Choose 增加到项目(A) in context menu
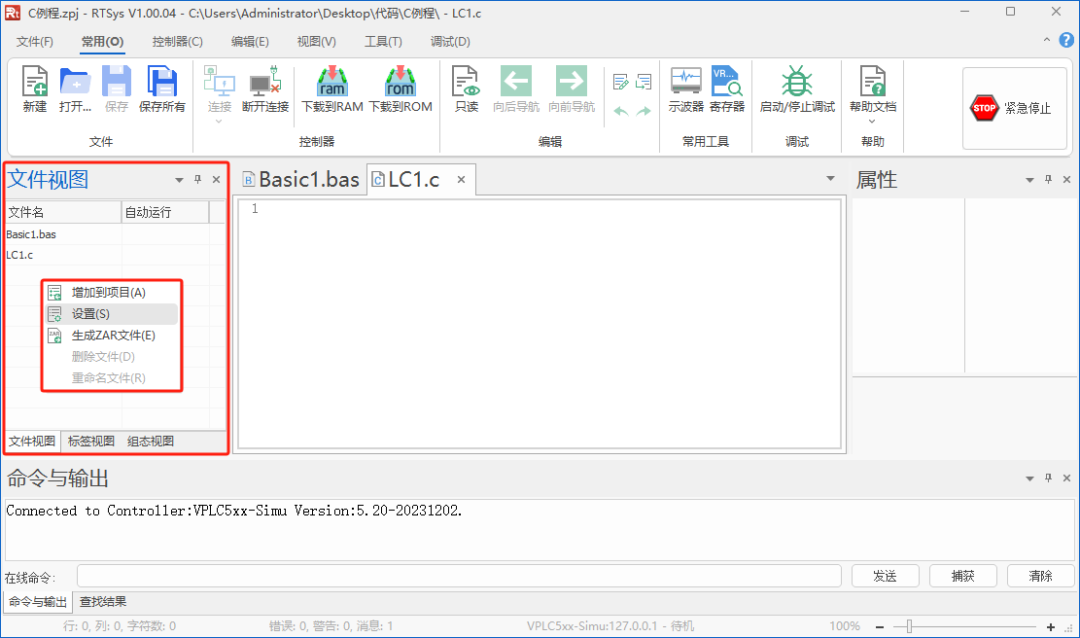 (110, 293)
